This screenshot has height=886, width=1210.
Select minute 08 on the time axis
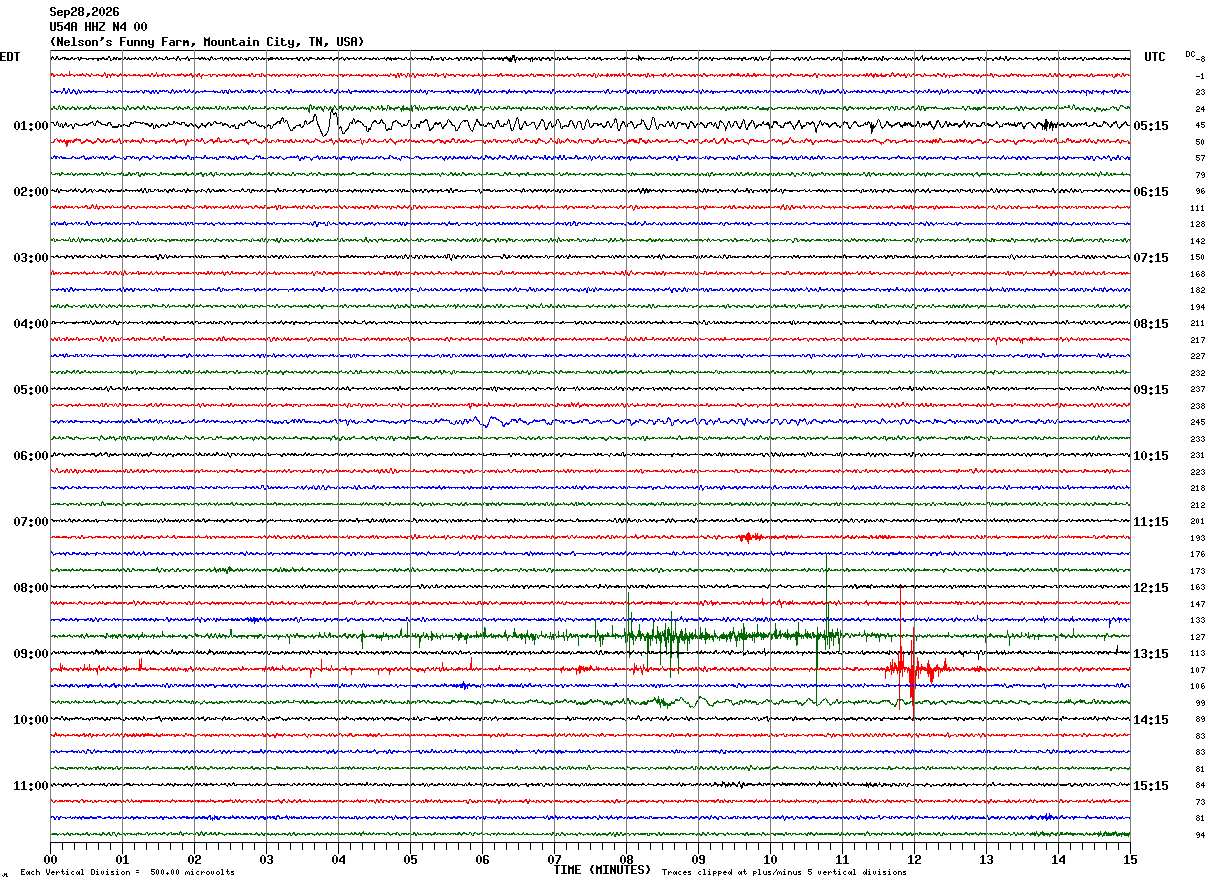tap(626, 859)
